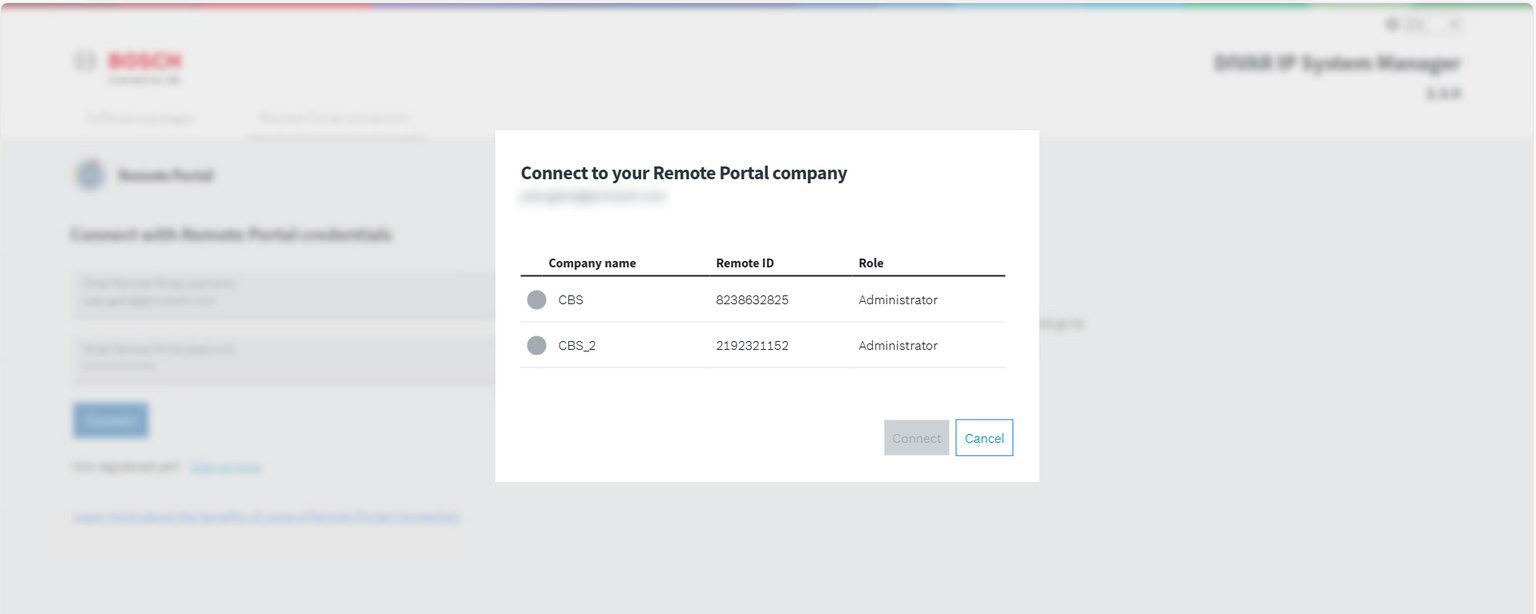Image resolution: width=1536 pixels, height=614 pixels.
Task: Click the Company name column header
Action: pos(592,263)
